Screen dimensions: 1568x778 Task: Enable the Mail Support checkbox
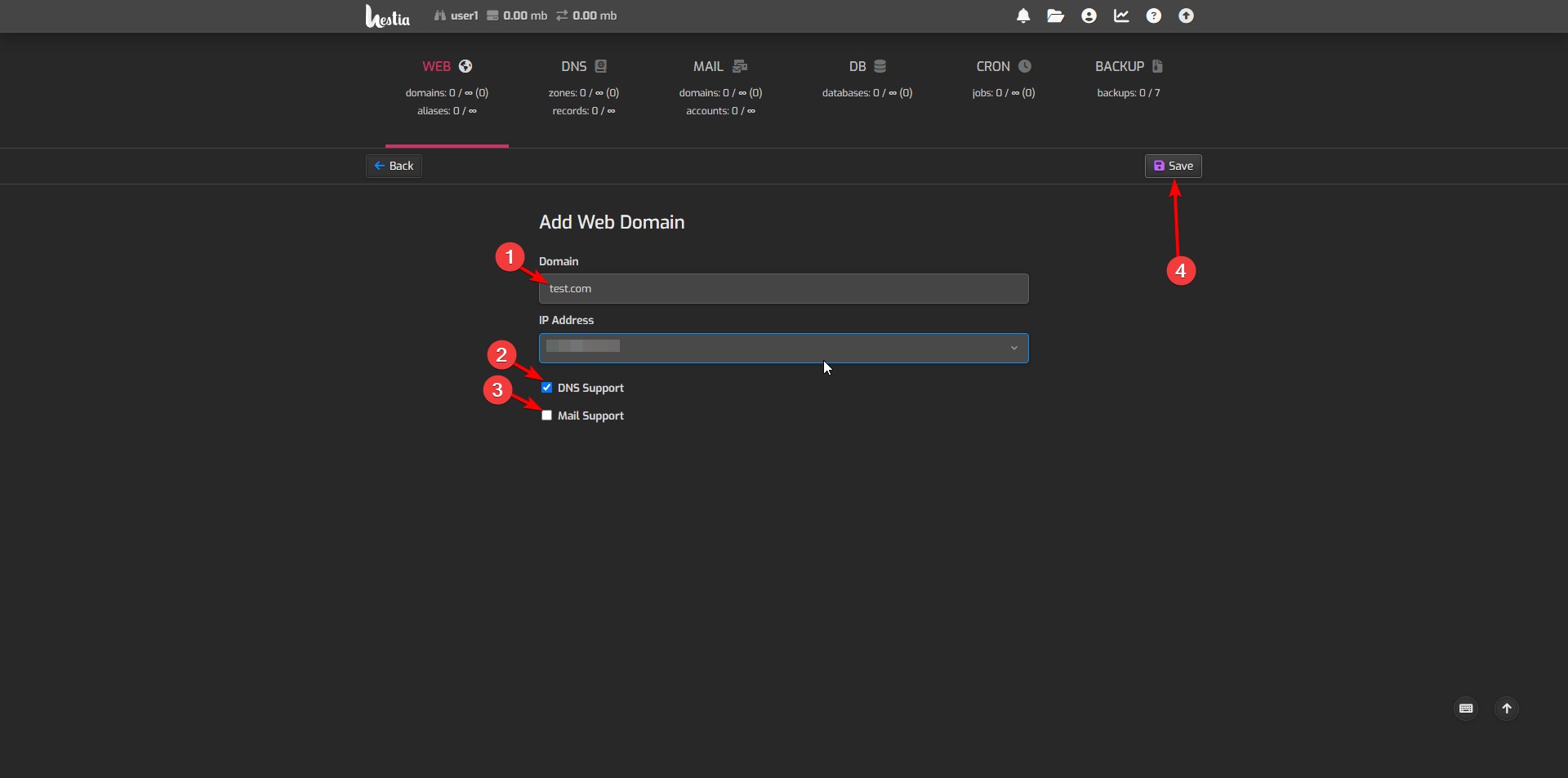547,416
